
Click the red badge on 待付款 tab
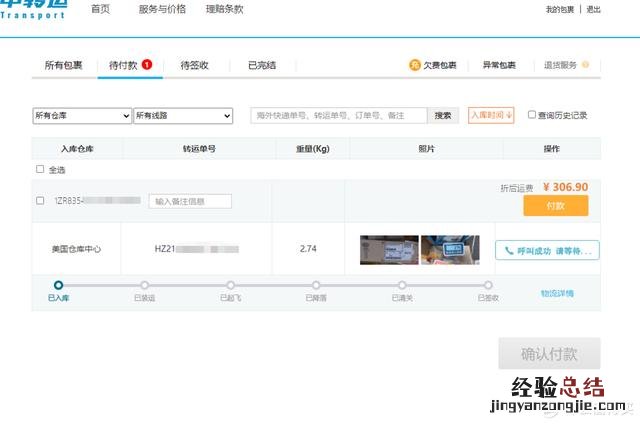147,65
